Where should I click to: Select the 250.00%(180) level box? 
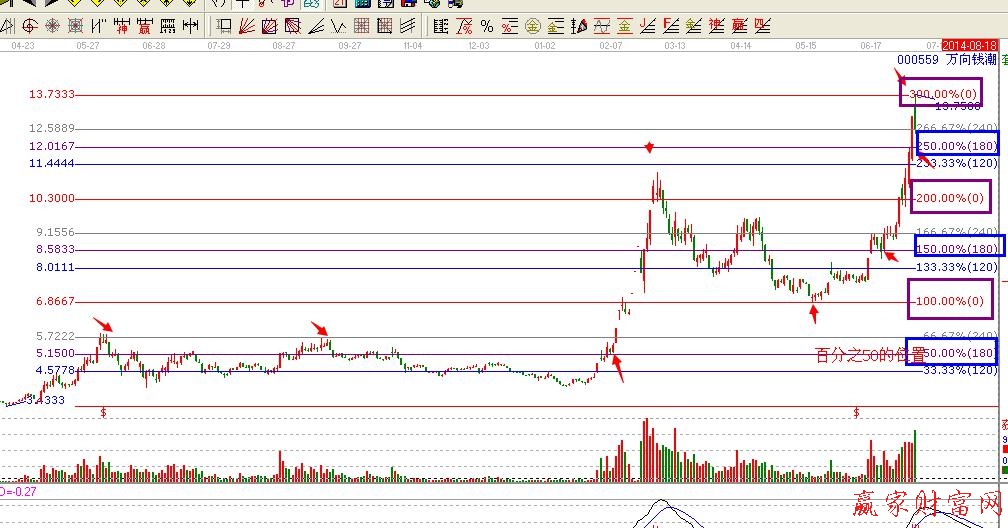pos(956,147)
